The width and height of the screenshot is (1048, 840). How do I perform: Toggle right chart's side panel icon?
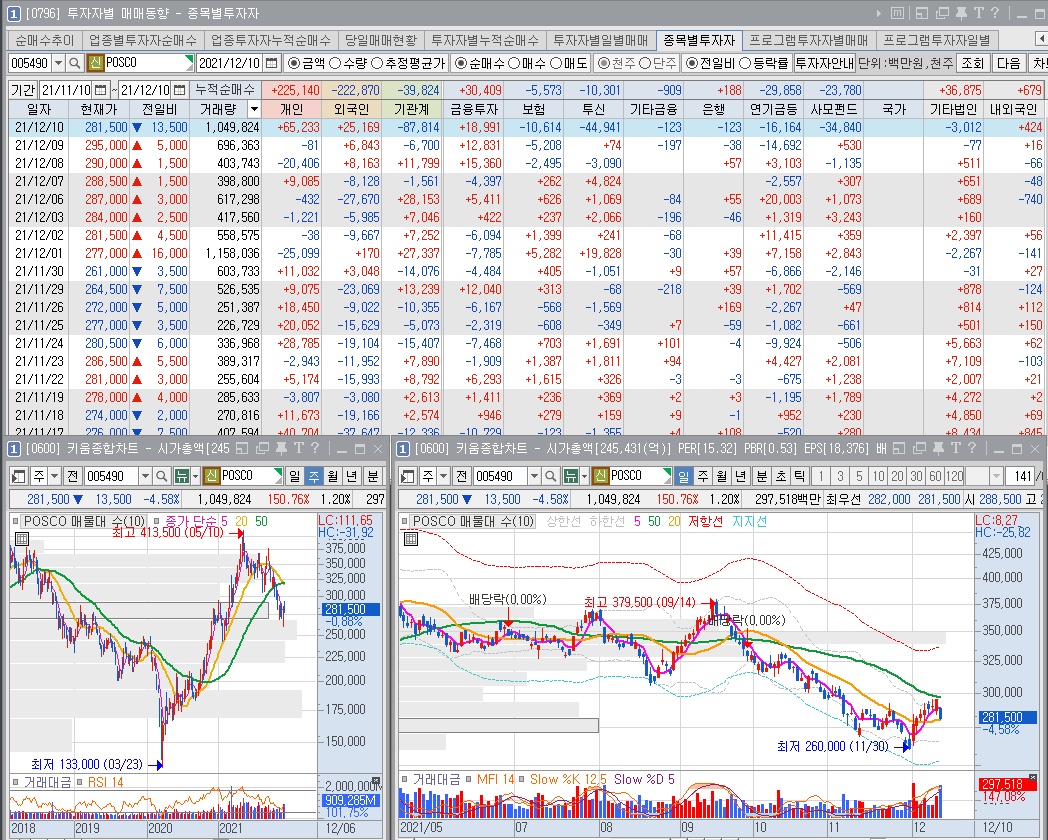(408, 476)
